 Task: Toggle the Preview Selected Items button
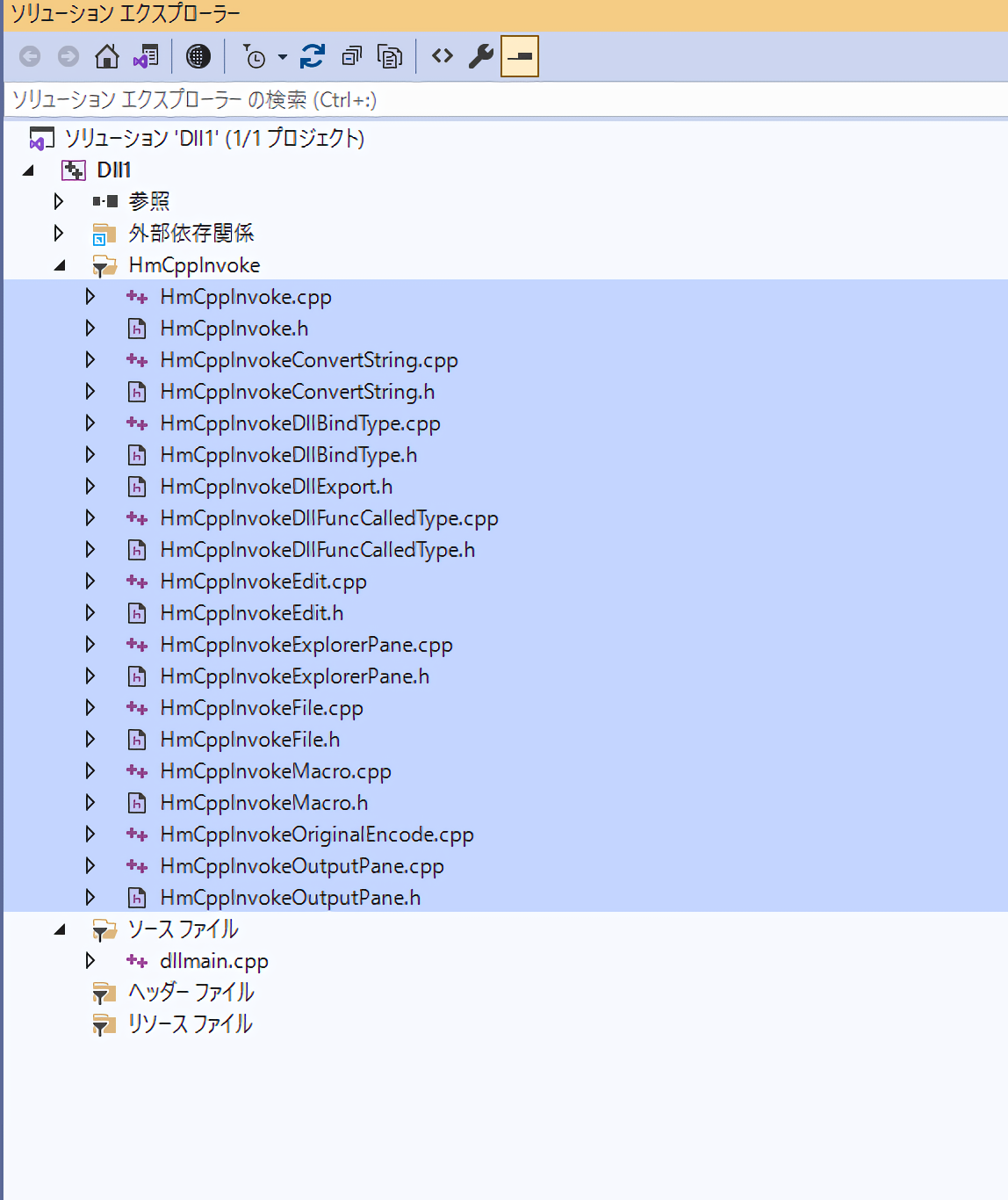click(520, 57)
